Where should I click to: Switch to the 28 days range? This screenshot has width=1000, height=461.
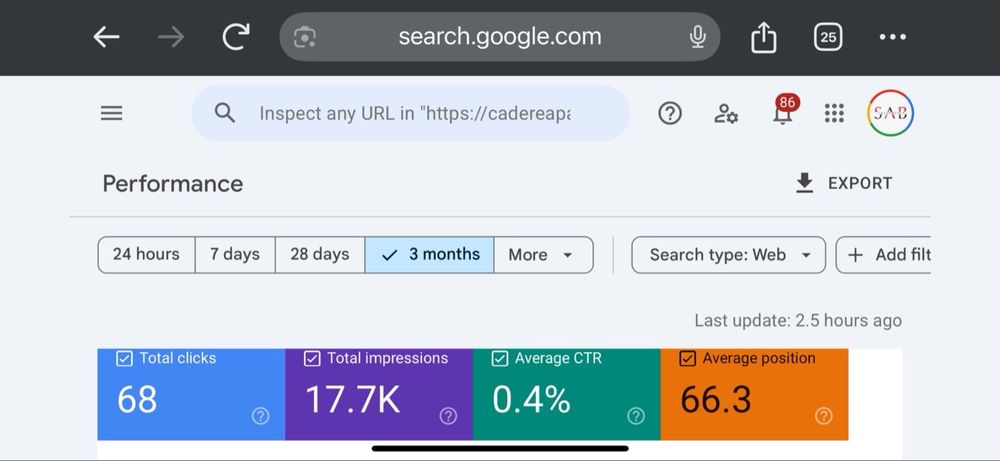(320, 255)
